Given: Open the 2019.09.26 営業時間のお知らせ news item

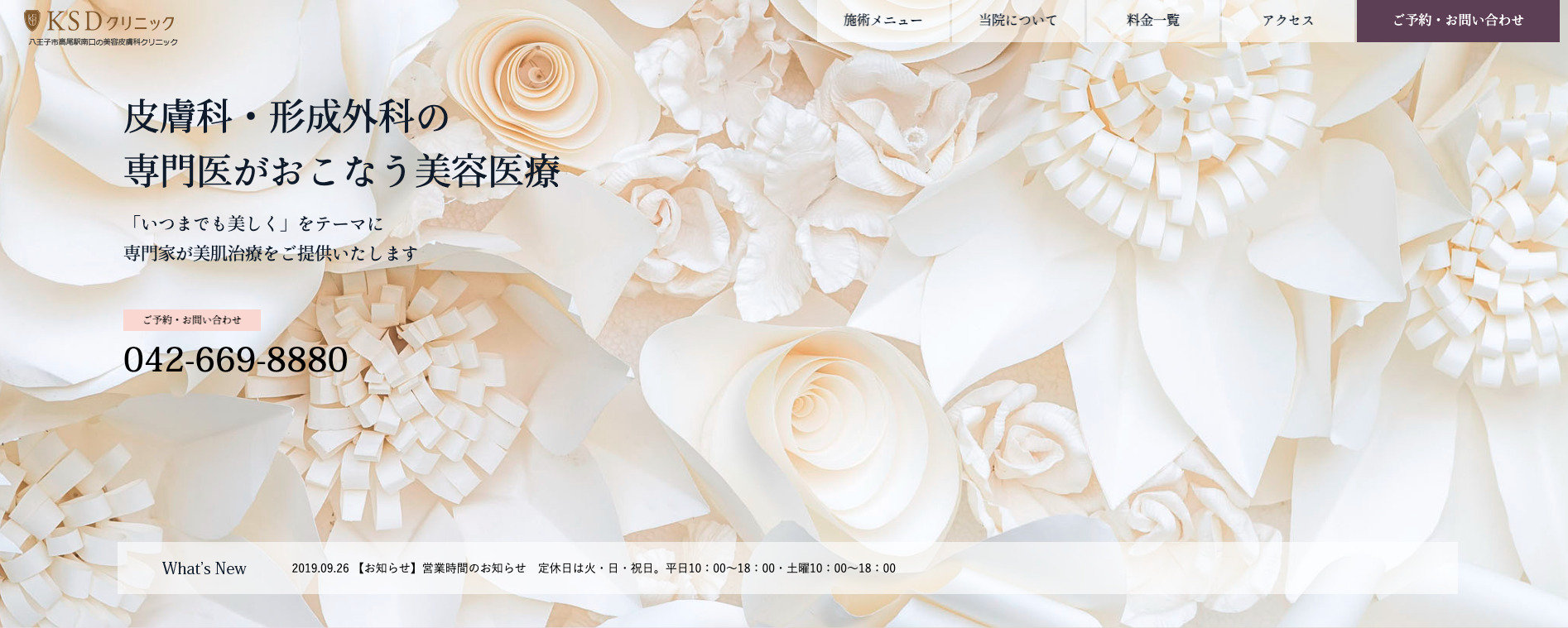Looking at the screenshot, I should point(594,568).
